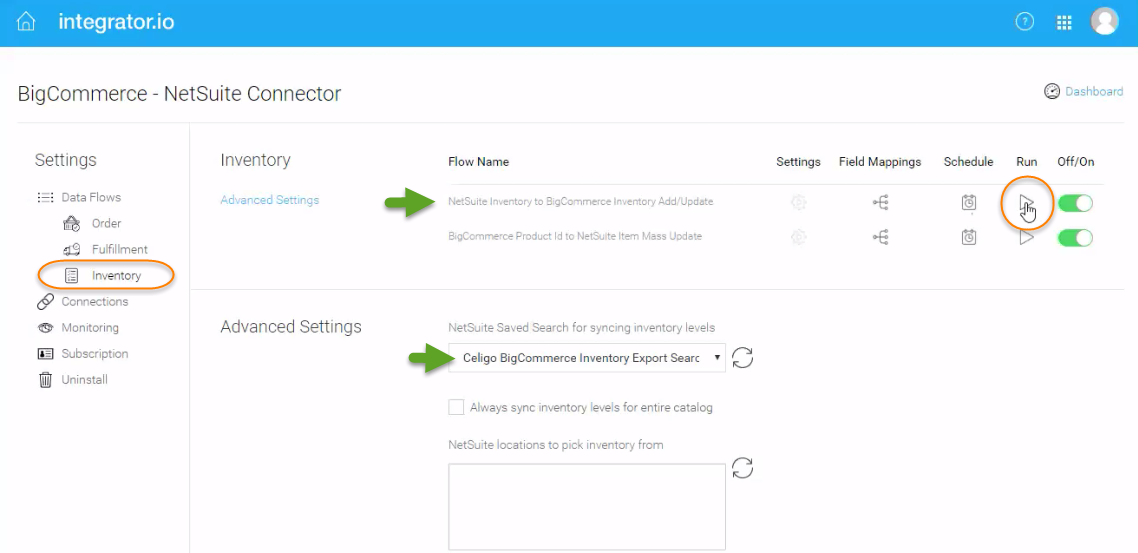Open settings gear for Product Id Mass Update flow

pos(798,237)
